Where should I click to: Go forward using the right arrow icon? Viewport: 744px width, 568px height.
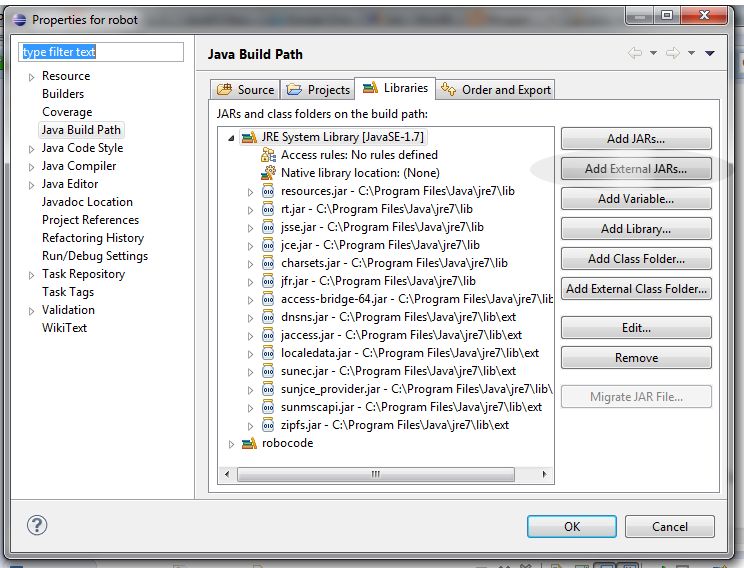pos(673,53)
